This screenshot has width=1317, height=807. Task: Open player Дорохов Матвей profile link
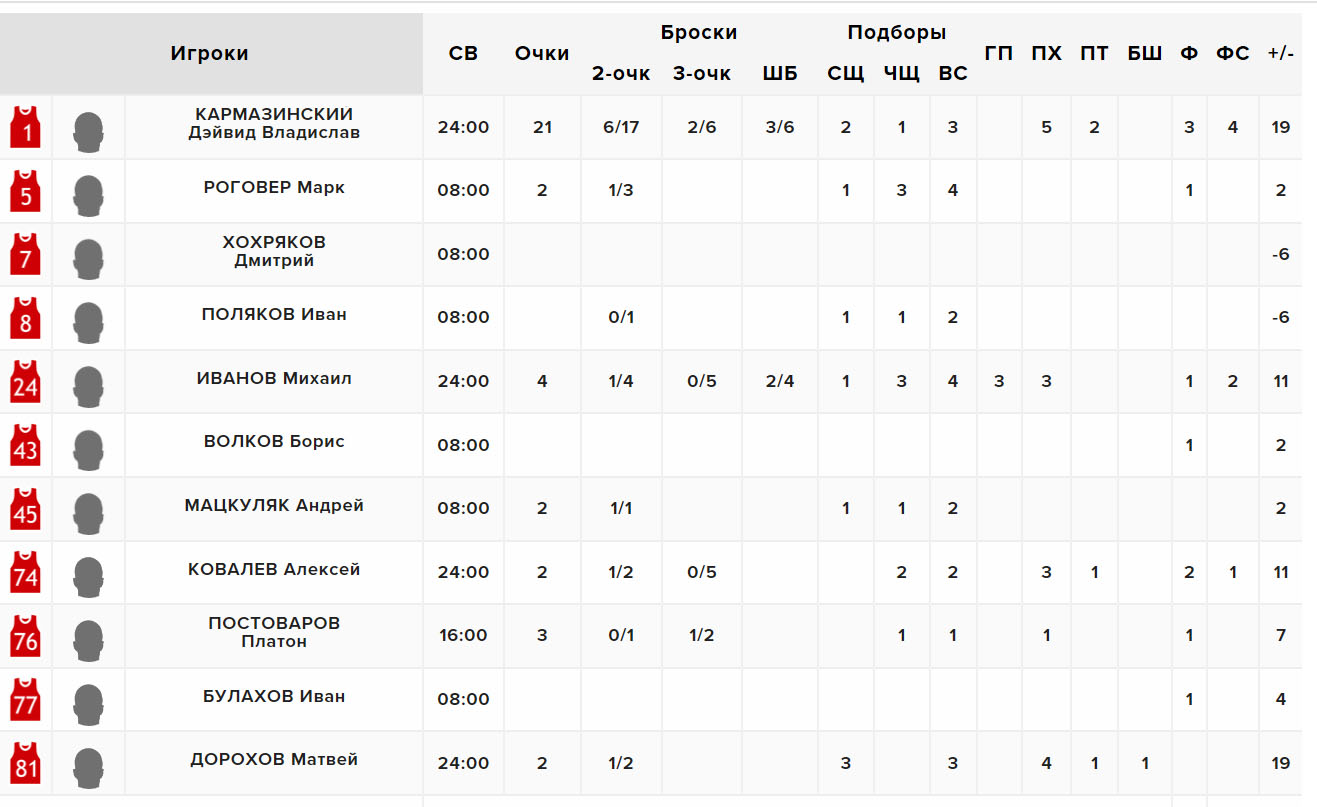click(274, 759)
